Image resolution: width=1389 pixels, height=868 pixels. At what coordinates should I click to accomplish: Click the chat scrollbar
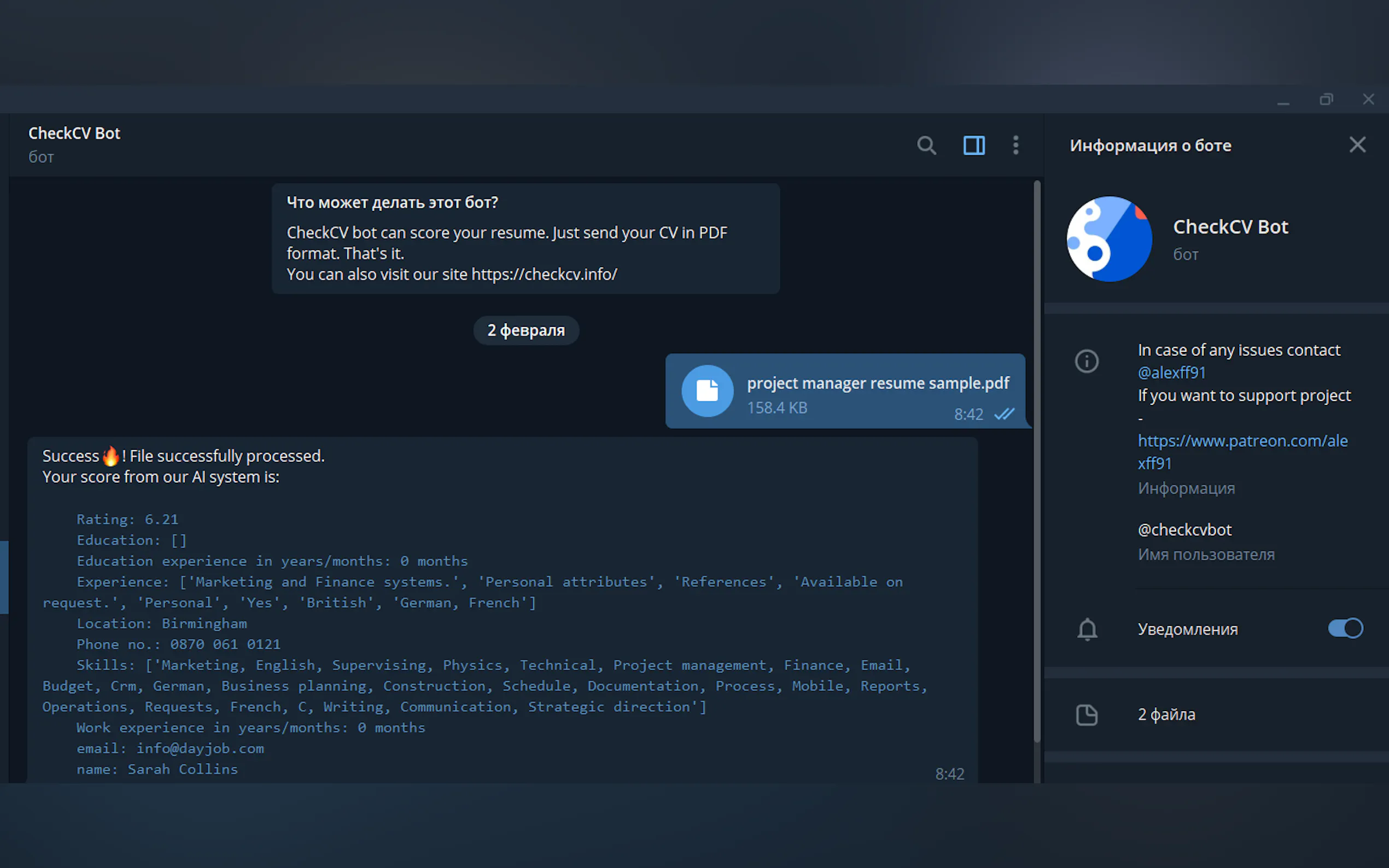pos(1036,459)
